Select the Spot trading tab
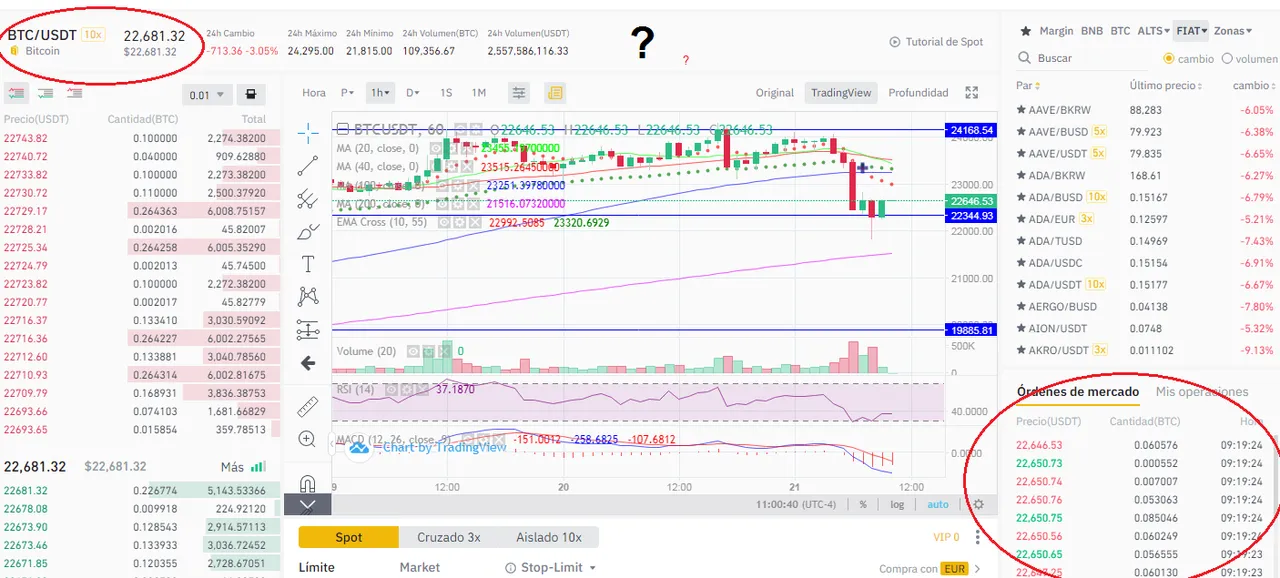The width and height of the screenshot is (1280, 578). (349, 537)
